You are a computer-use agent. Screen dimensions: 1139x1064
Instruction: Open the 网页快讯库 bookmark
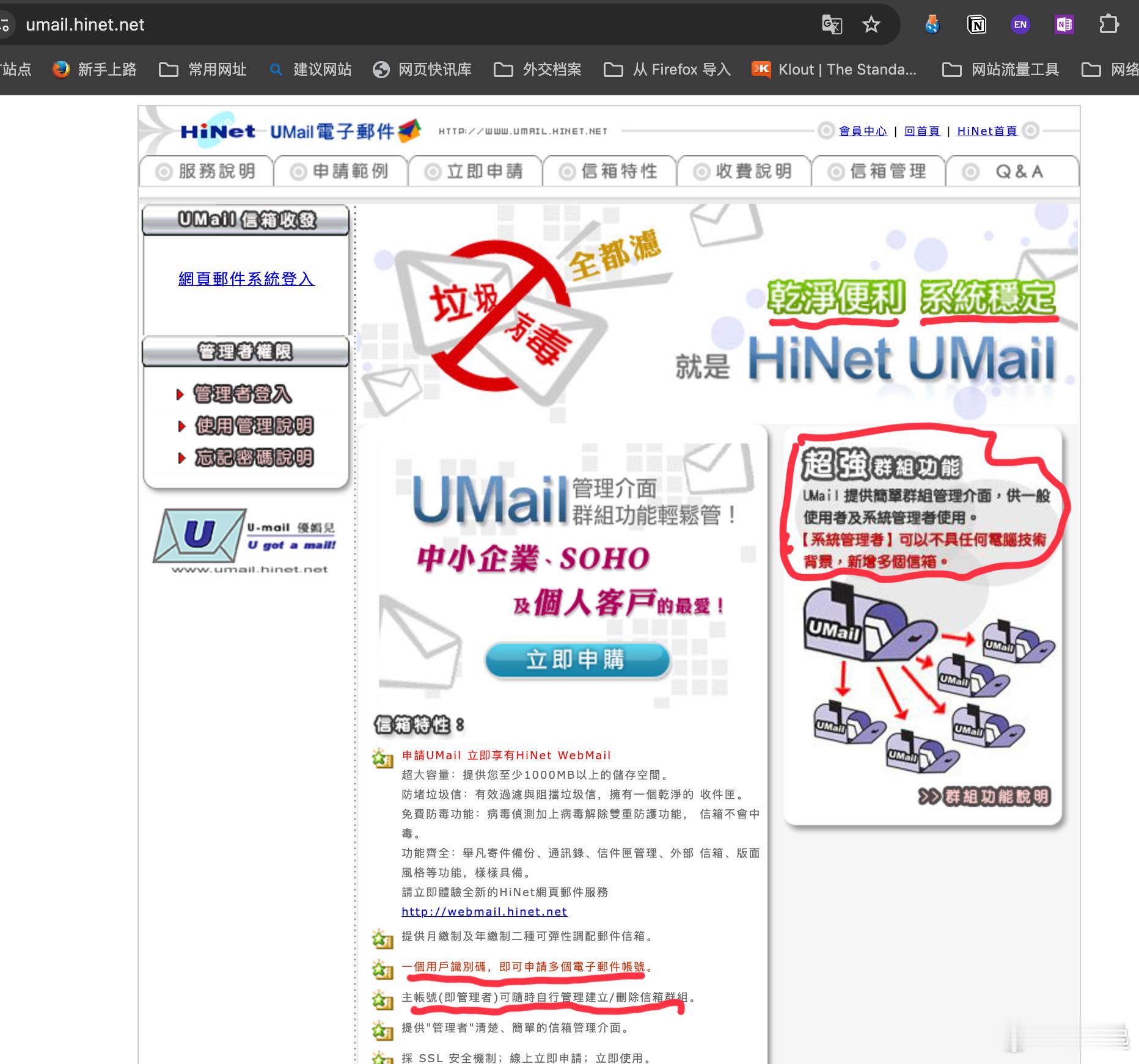pyautogui.click(x=422, y=70)
